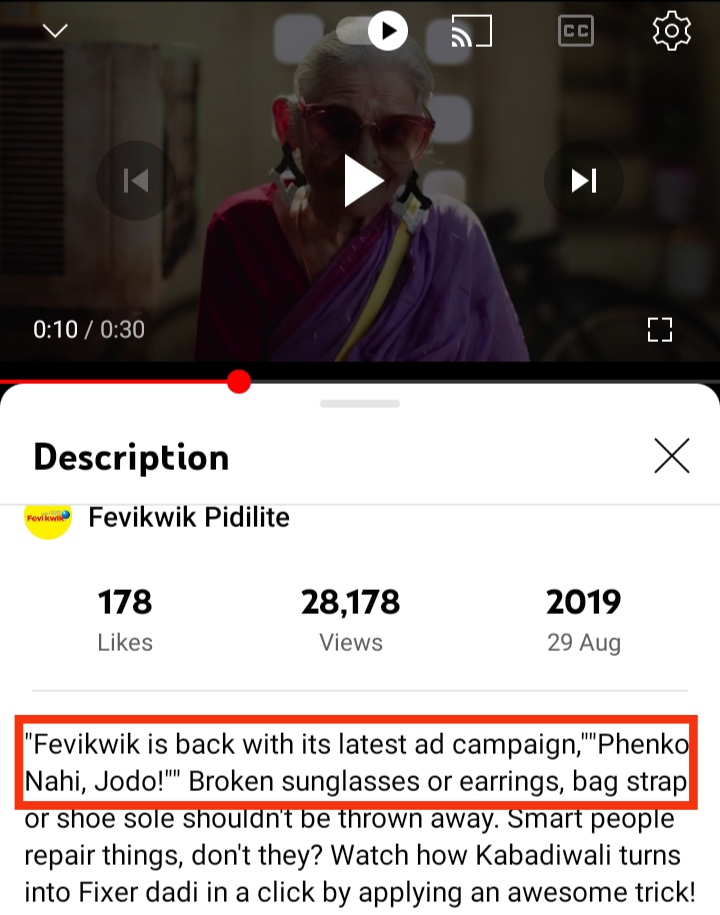The width and height of the screenshot is (720, 915).
Task: Close the Description panel
Action: click(672, 456)
